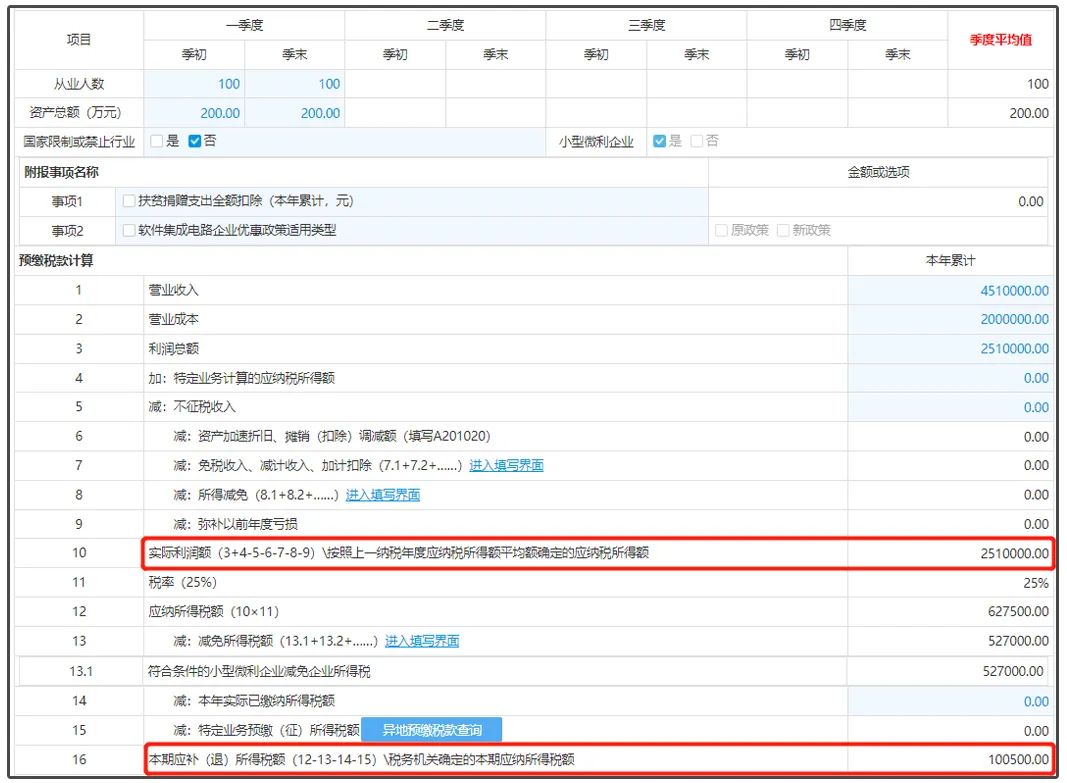Edit 营业收入 amount field
1067x783 pixels.
[x=950, y=290]
